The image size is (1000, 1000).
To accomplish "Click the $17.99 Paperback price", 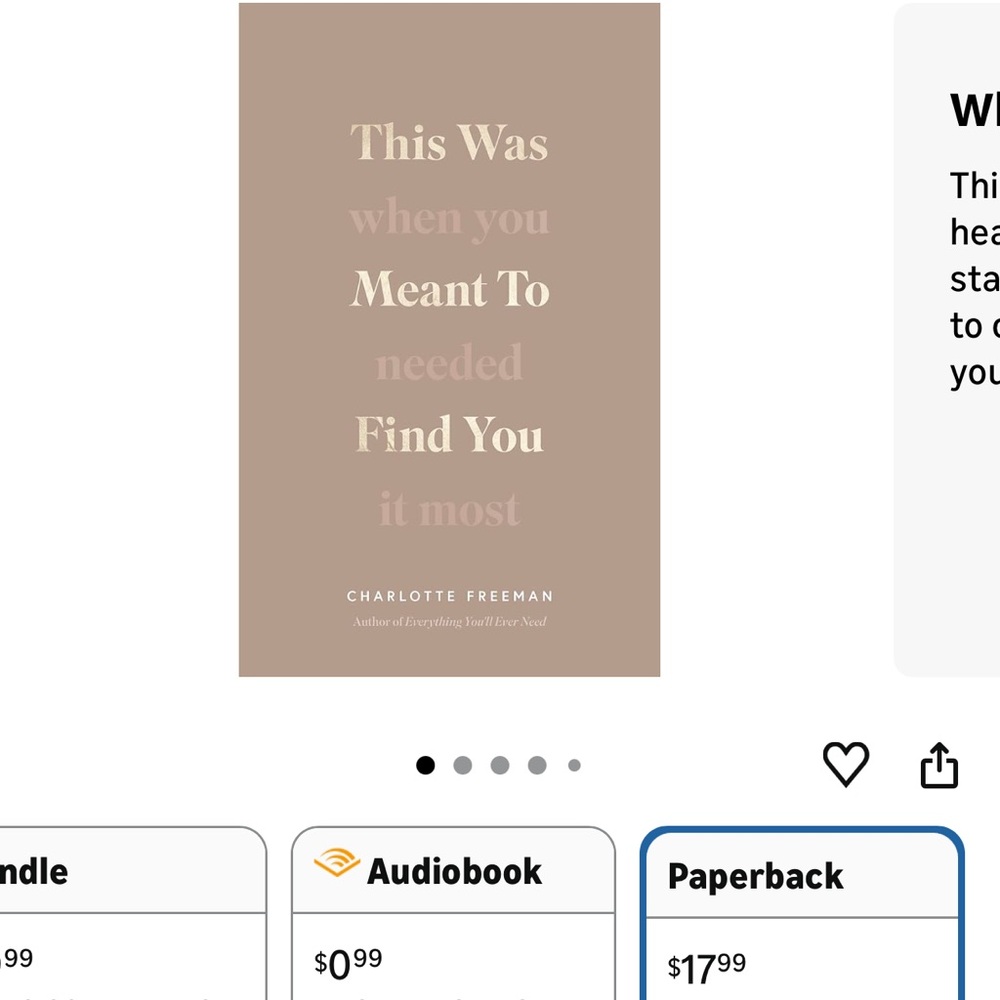I will (x=706, y=965).
